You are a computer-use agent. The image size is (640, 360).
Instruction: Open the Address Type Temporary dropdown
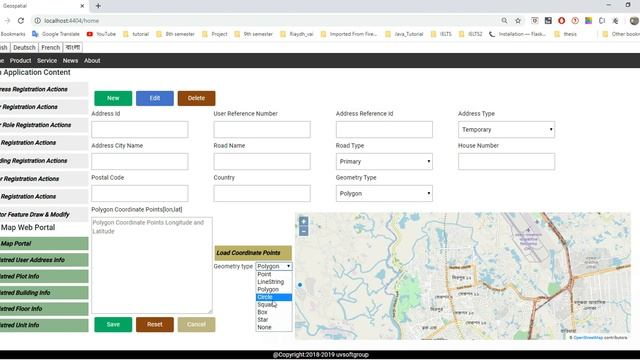(x=506, y=129)
